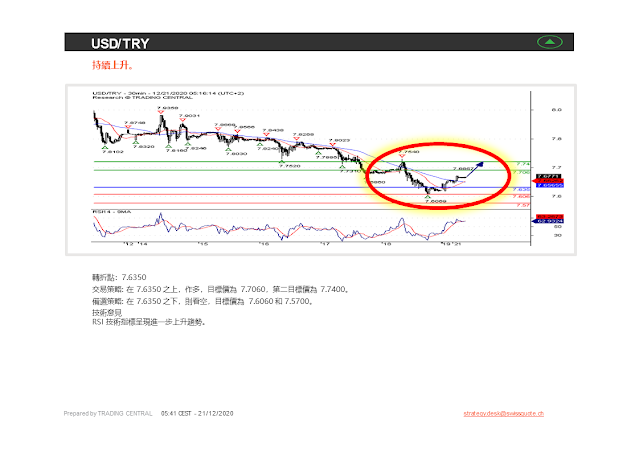Open the USD/TRY 30min chart image
639x452 pixels.
321,170
